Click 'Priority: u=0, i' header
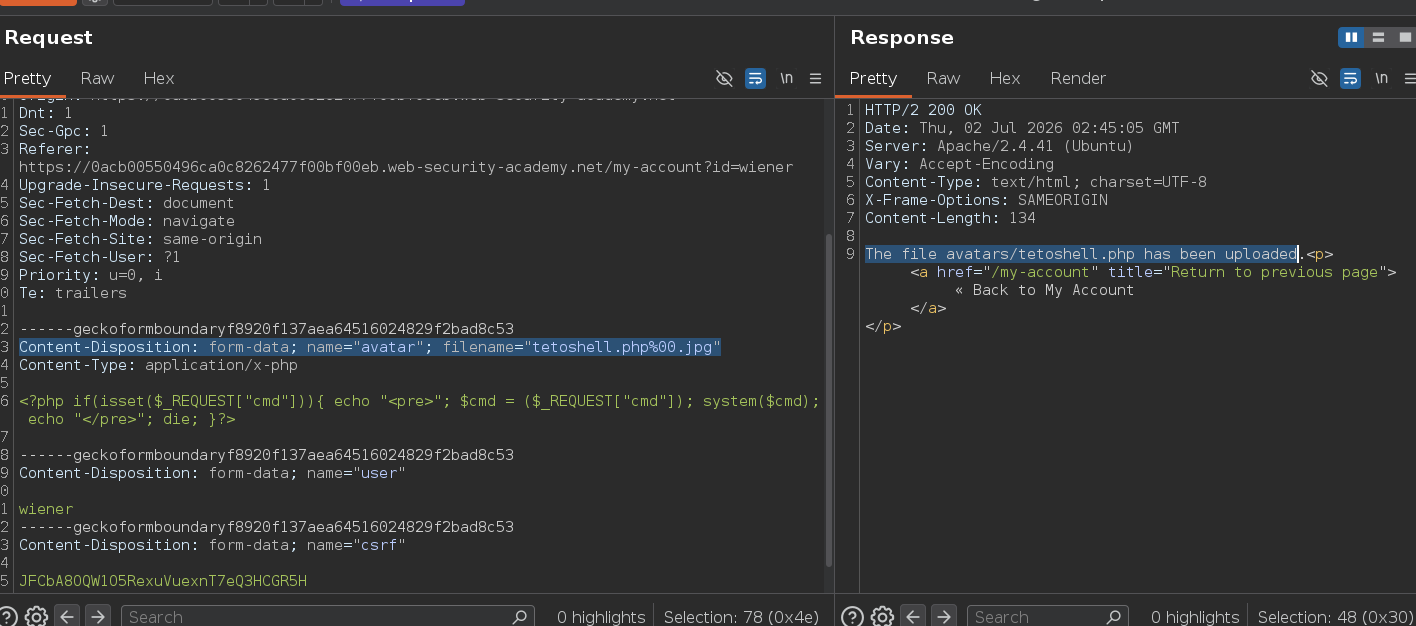Viewport: 1416px width, 626px height. click(90, 275)
